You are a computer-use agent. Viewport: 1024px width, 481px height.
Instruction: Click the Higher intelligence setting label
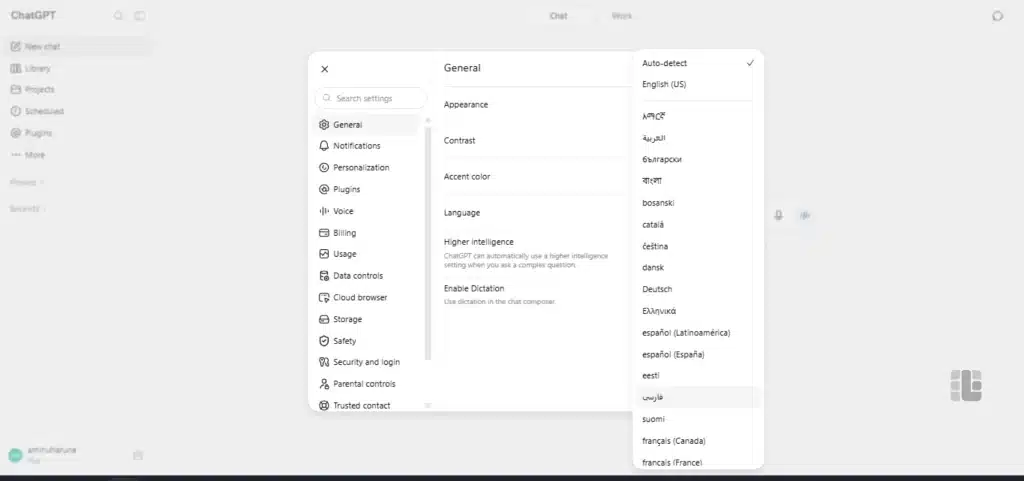479,241
